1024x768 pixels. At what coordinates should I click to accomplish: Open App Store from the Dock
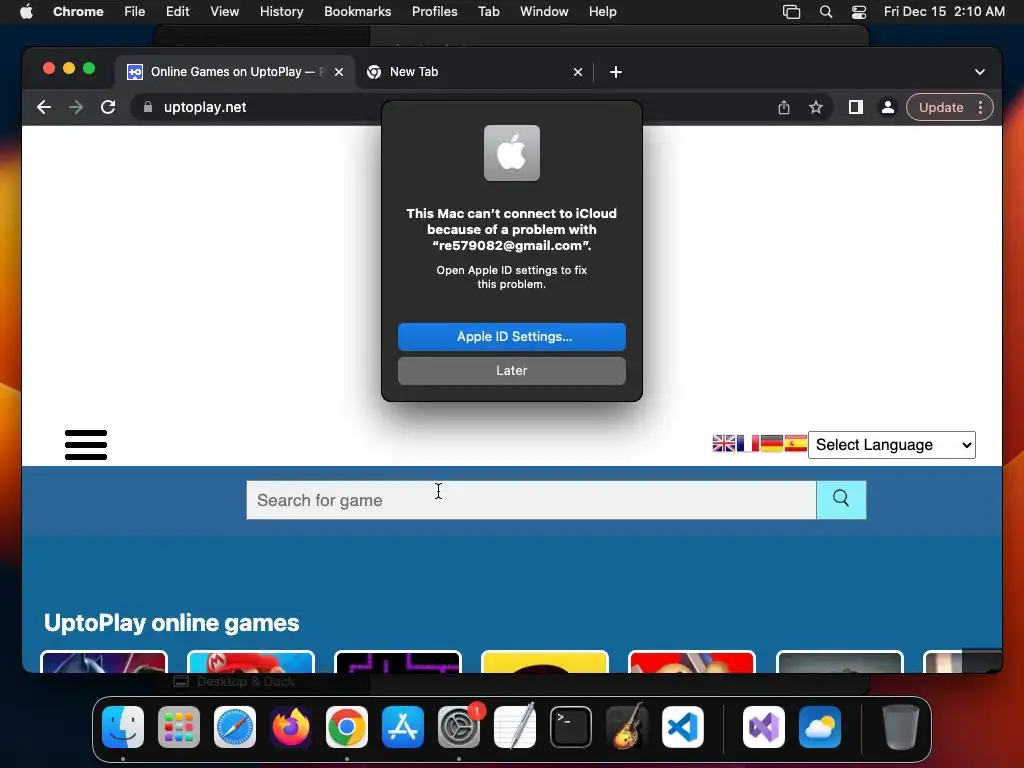(402, 727)
